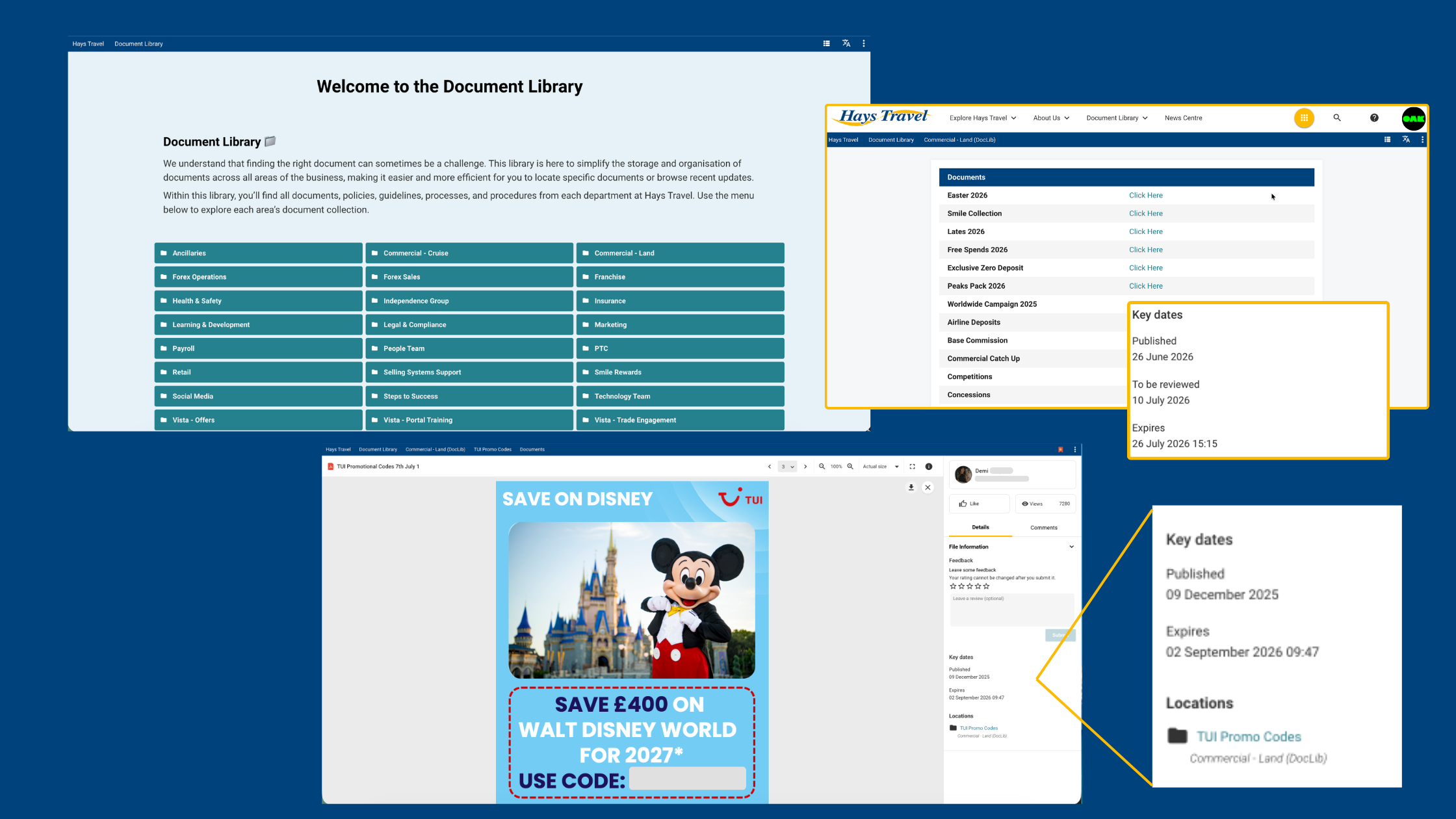Click Here link for Peaks Pack 2026
Viewport: 1456px width, 819px height.
pyautogui.click(x=1145, y=287)
